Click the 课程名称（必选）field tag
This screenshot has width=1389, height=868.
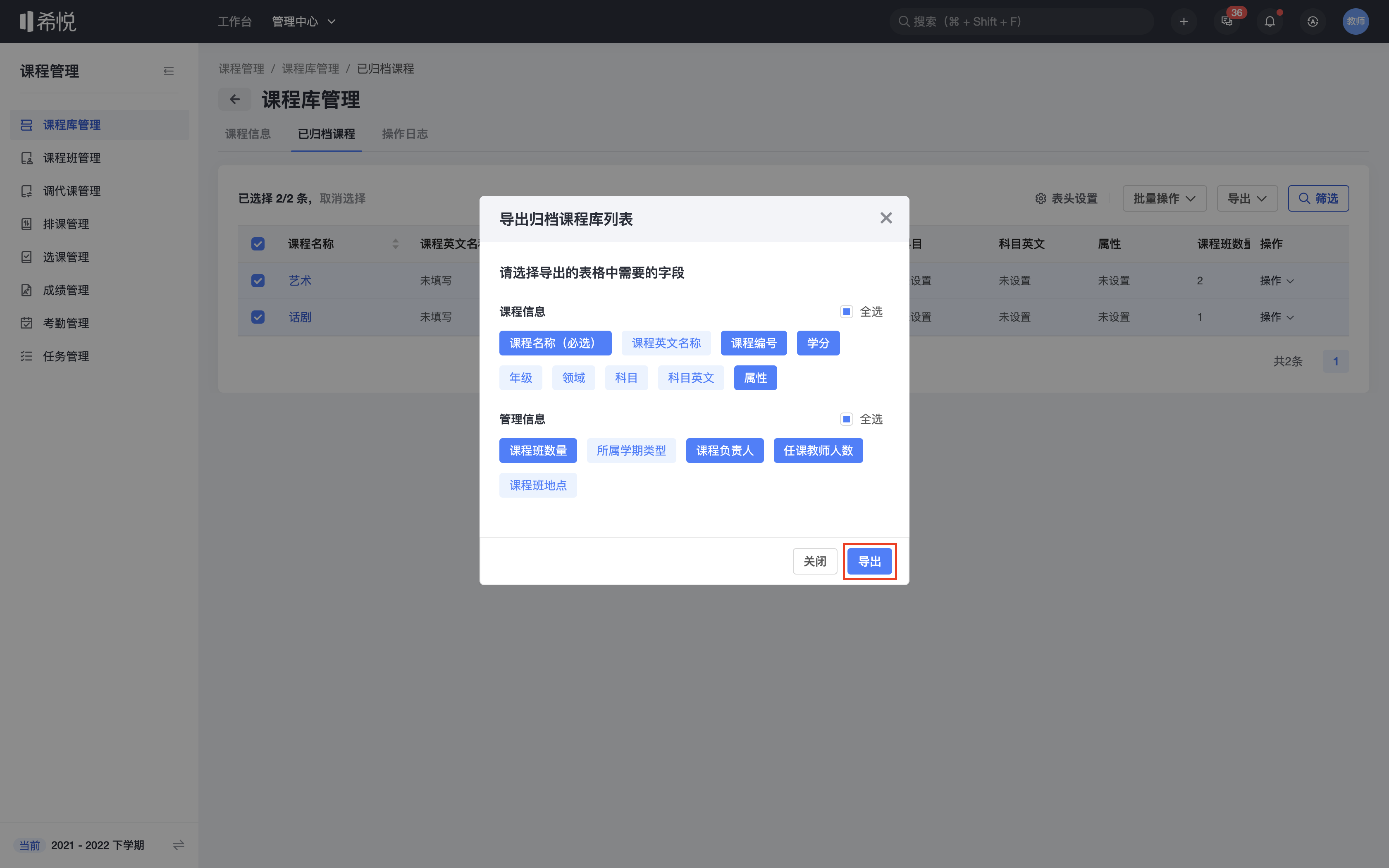point(555,343)
